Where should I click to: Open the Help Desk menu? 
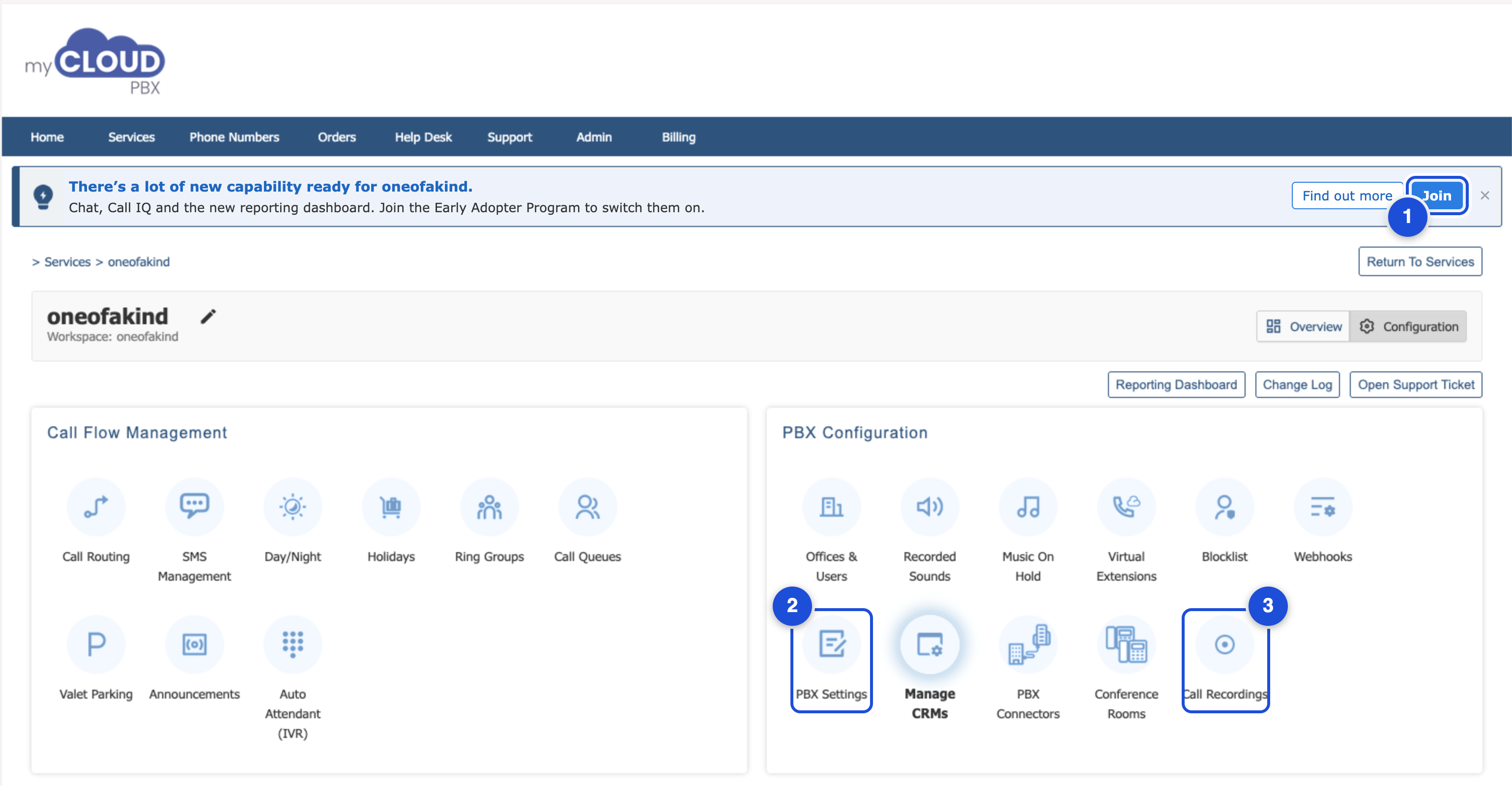click(x=423, y=137)
